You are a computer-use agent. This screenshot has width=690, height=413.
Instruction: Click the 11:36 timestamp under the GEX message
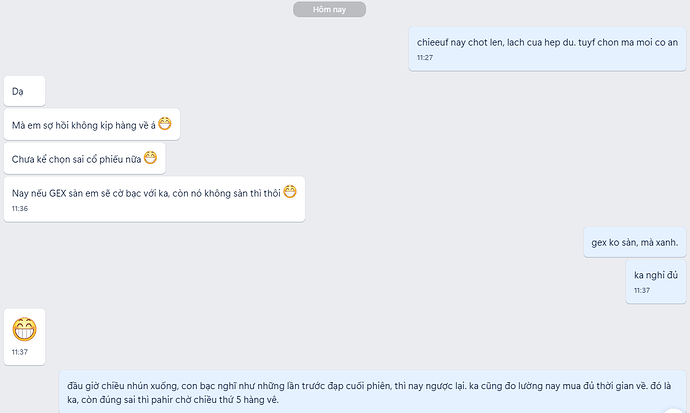pos(20,208)
